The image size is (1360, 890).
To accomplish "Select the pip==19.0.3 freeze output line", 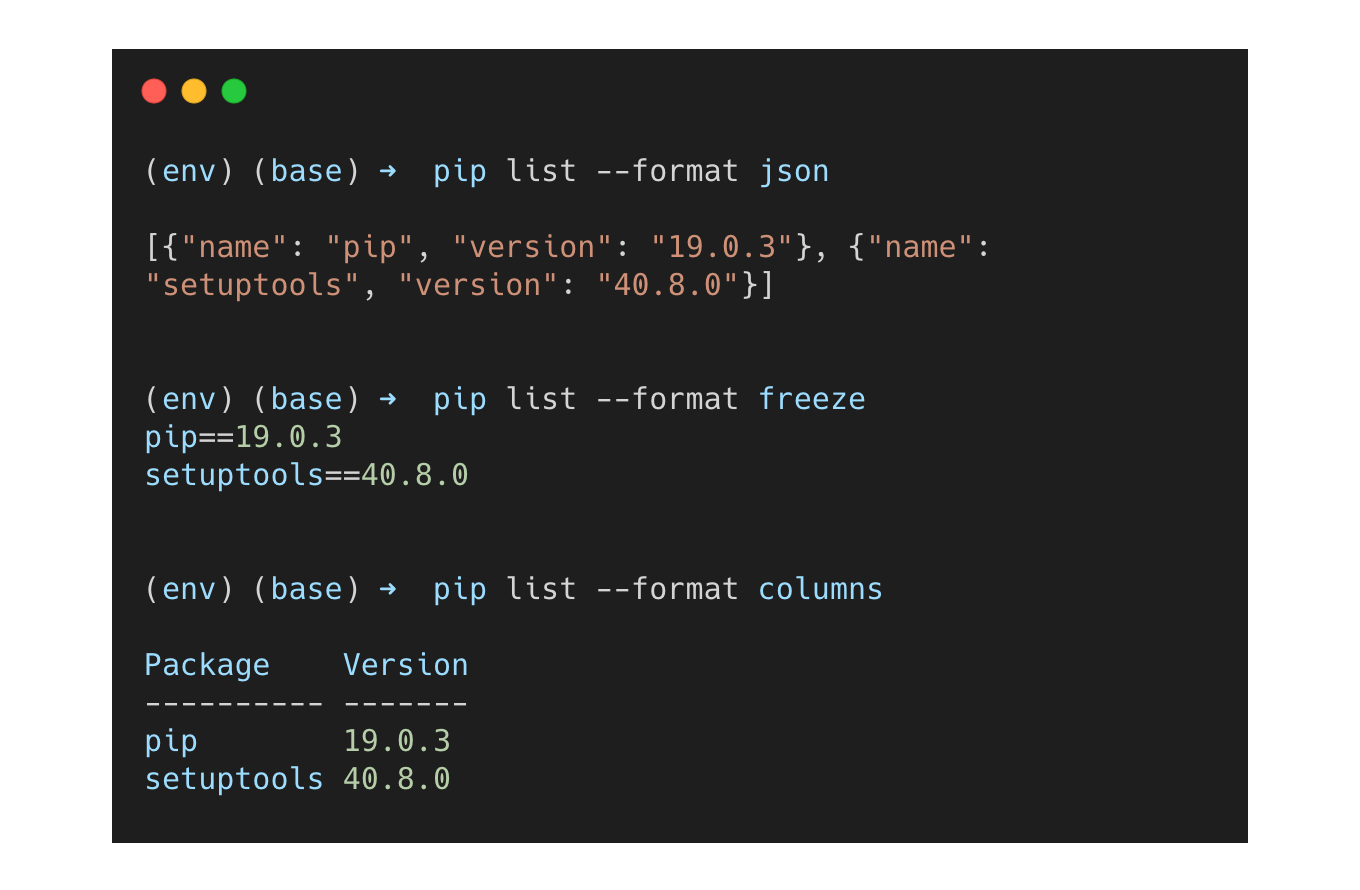I will tap(242, 437).
